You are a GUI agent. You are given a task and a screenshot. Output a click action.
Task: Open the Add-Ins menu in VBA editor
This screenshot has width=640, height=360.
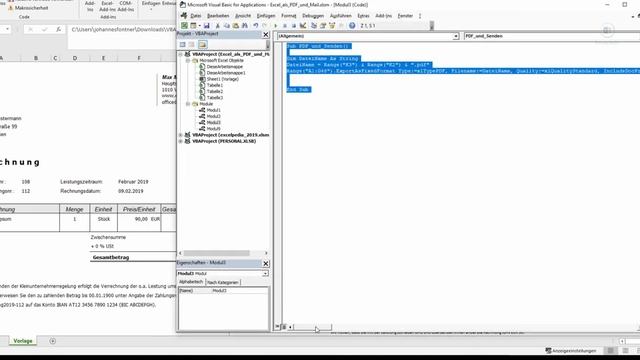(383, 16)
